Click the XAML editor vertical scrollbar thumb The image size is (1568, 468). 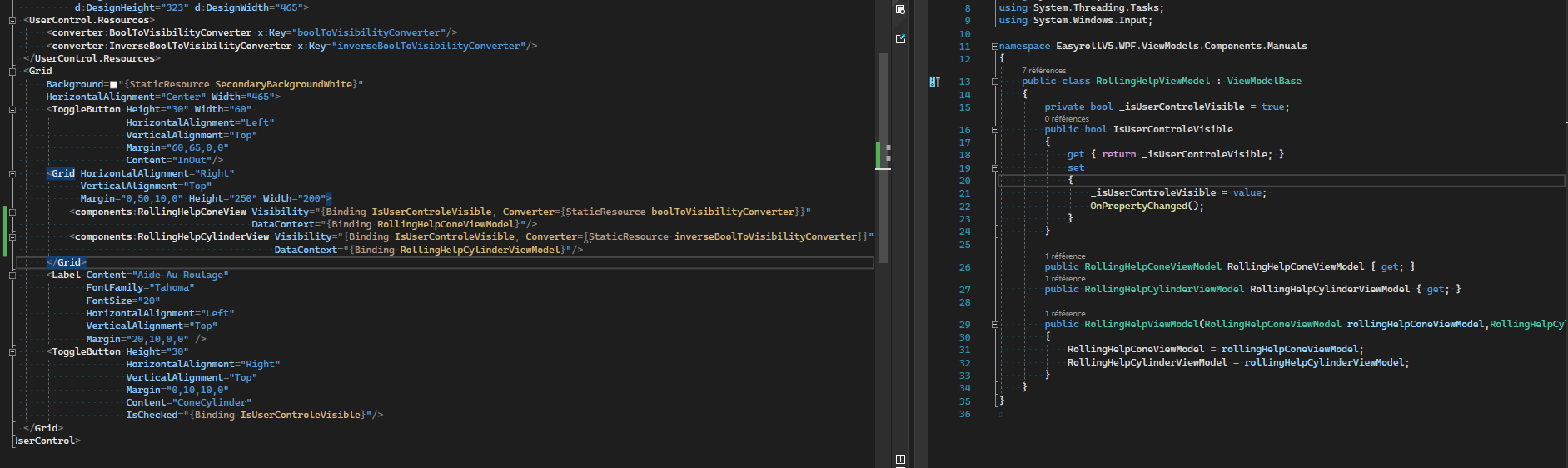[x=883, y=158]
